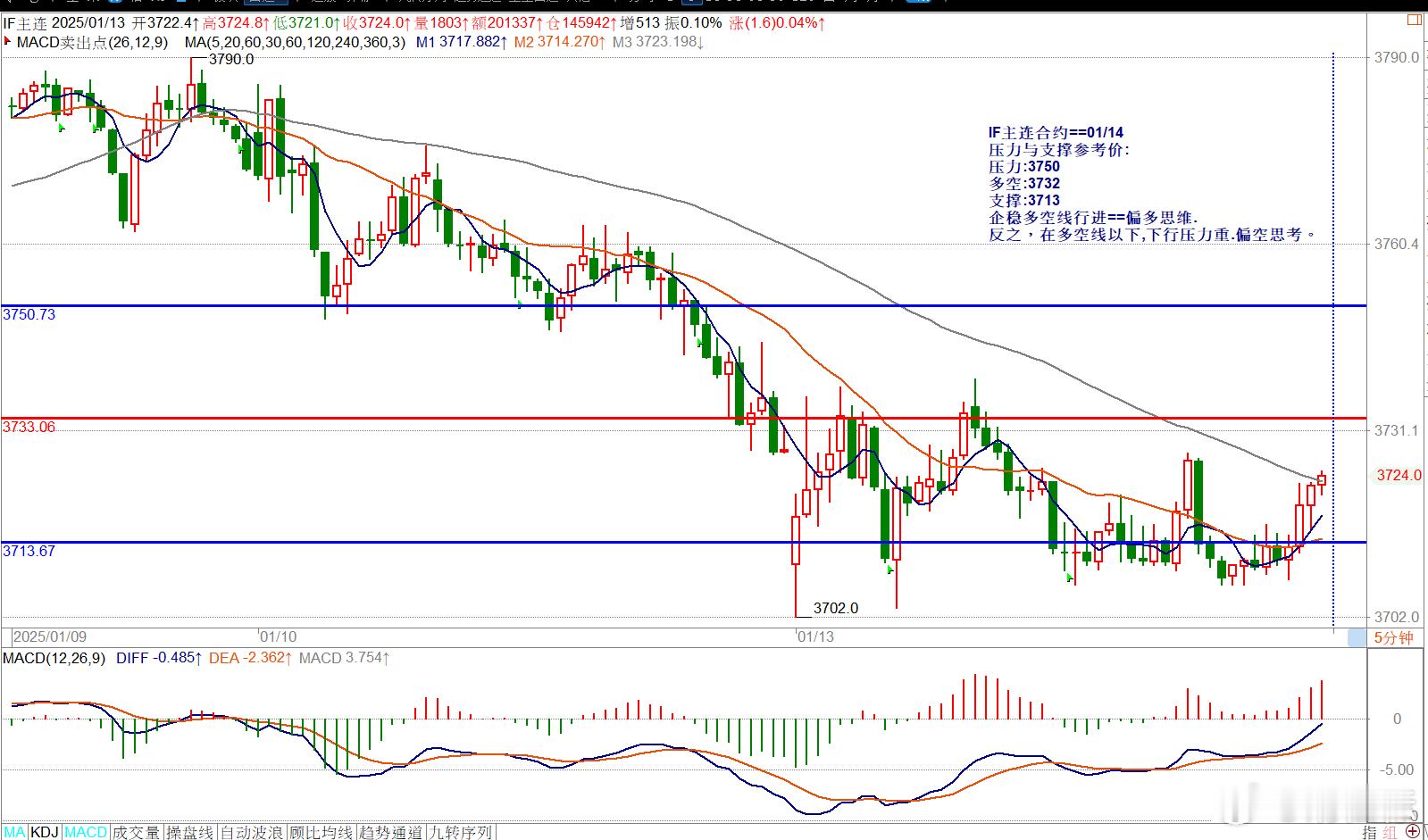Click the 多空:3732 annotation line
Screen dimensions: 1428x840
1024,183
